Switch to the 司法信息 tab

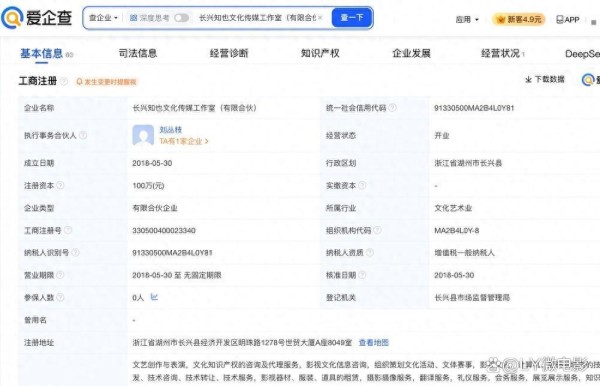(x=138, y=53)
